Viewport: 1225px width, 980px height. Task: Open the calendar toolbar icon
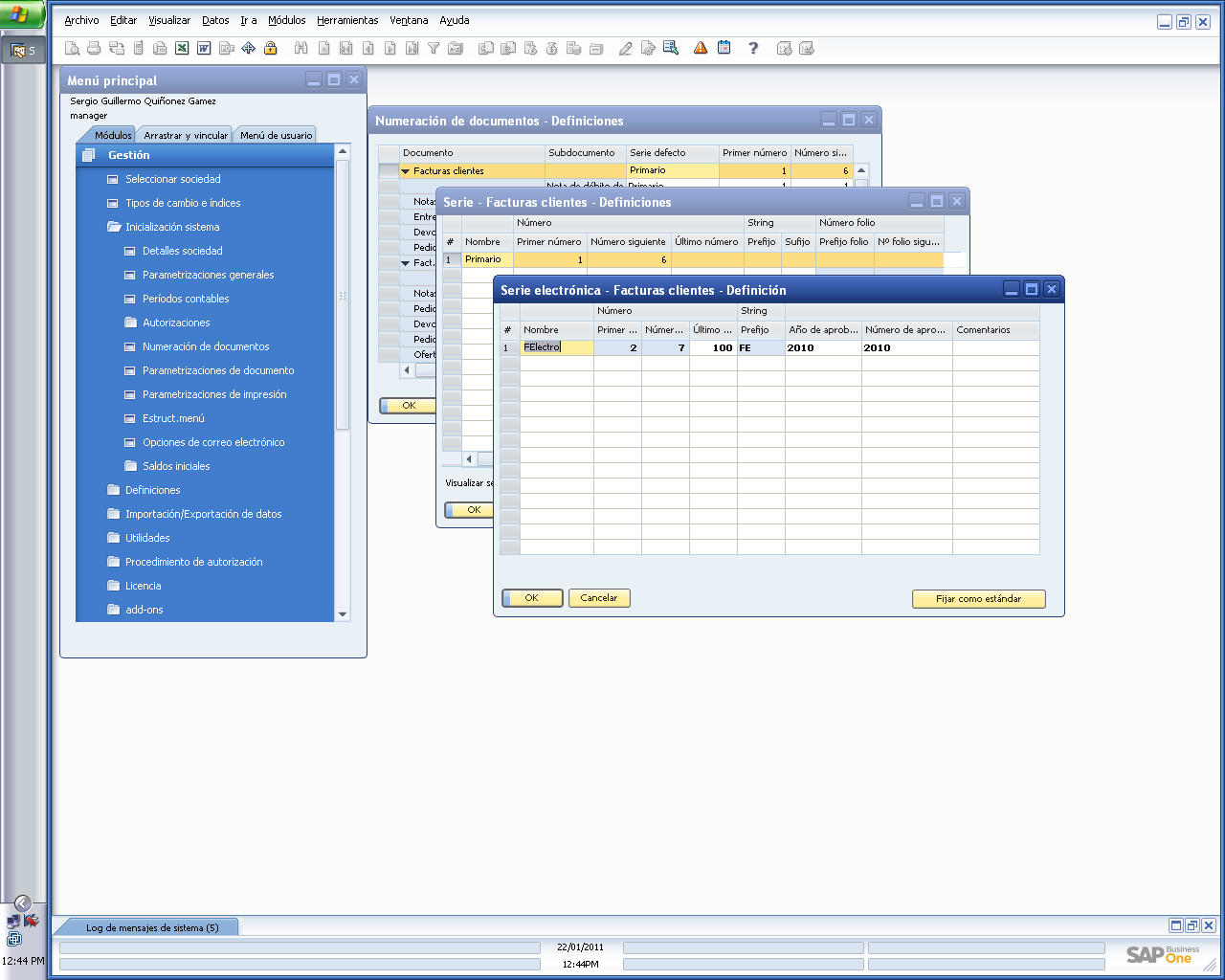tap(724, 47)
